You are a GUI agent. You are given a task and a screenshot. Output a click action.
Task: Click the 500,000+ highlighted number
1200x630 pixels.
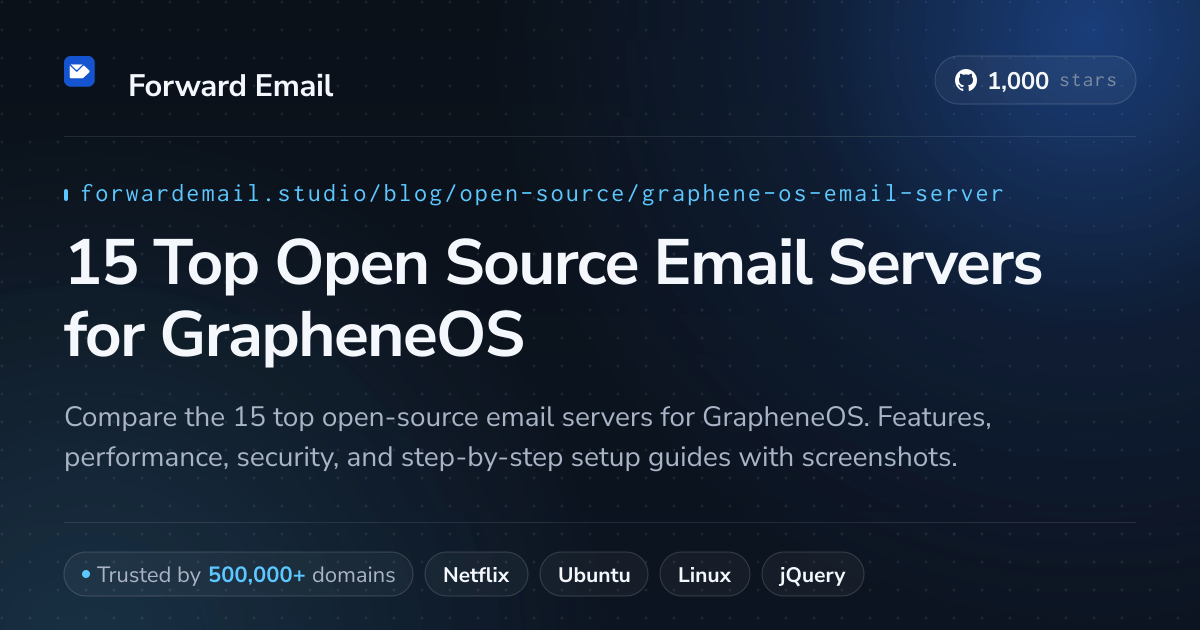pyautogui.click(x=257, y=575)
